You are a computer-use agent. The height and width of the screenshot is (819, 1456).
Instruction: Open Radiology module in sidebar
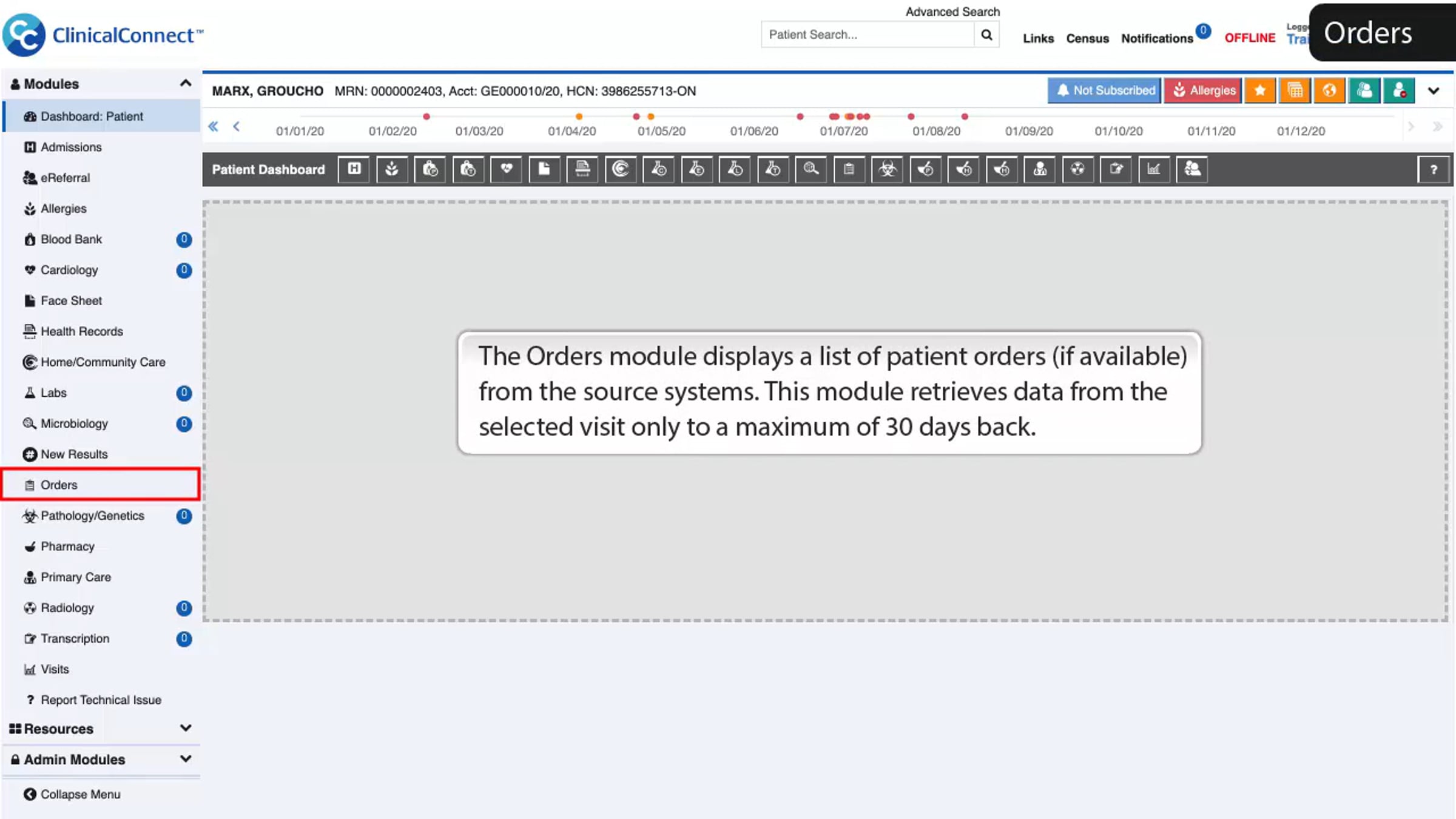[x=101, y=607]
